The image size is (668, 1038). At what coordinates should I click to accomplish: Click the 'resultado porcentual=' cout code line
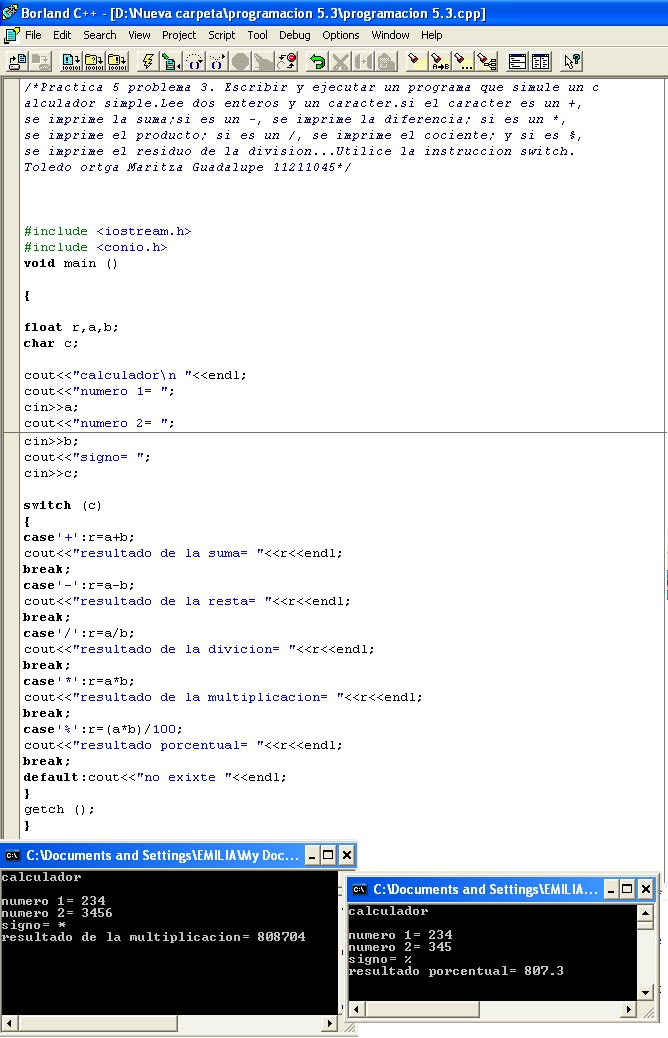183,745
